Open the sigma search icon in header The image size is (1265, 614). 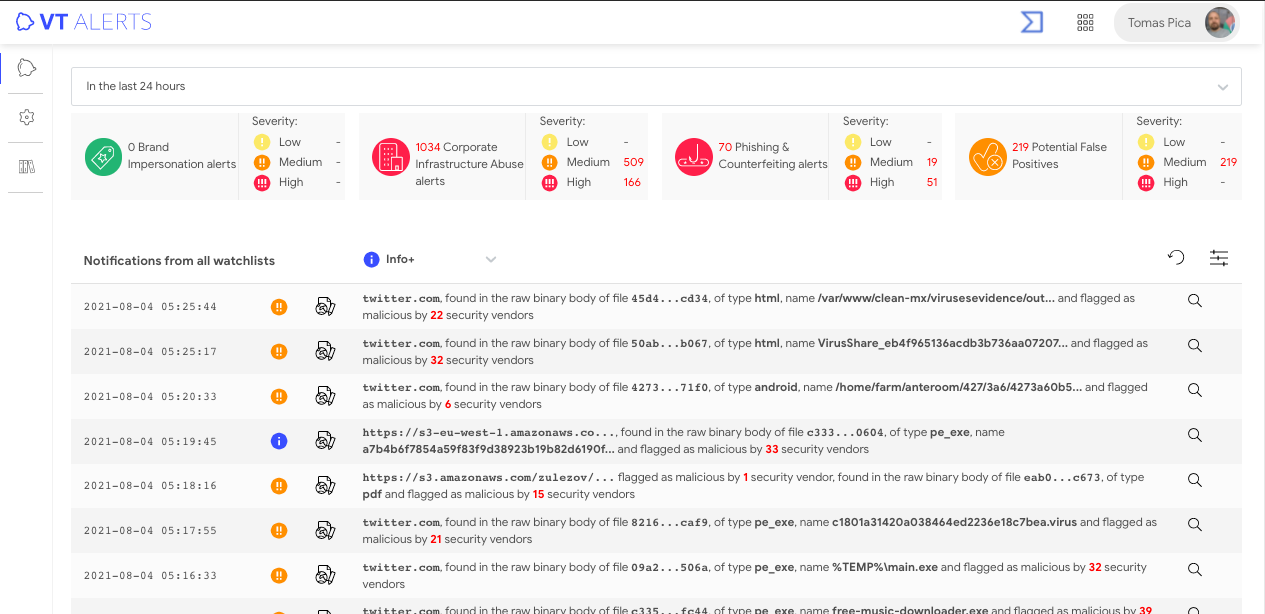coord(1031,22)
